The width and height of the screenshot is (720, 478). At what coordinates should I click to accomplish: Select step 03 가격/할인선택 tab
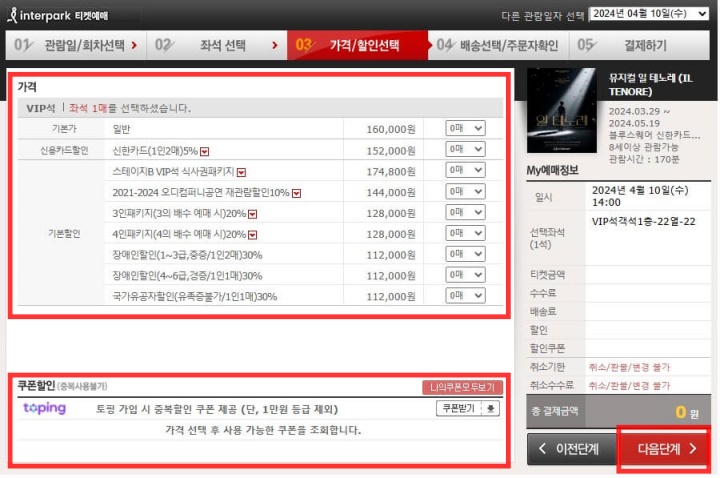click(x=357, y=45)
